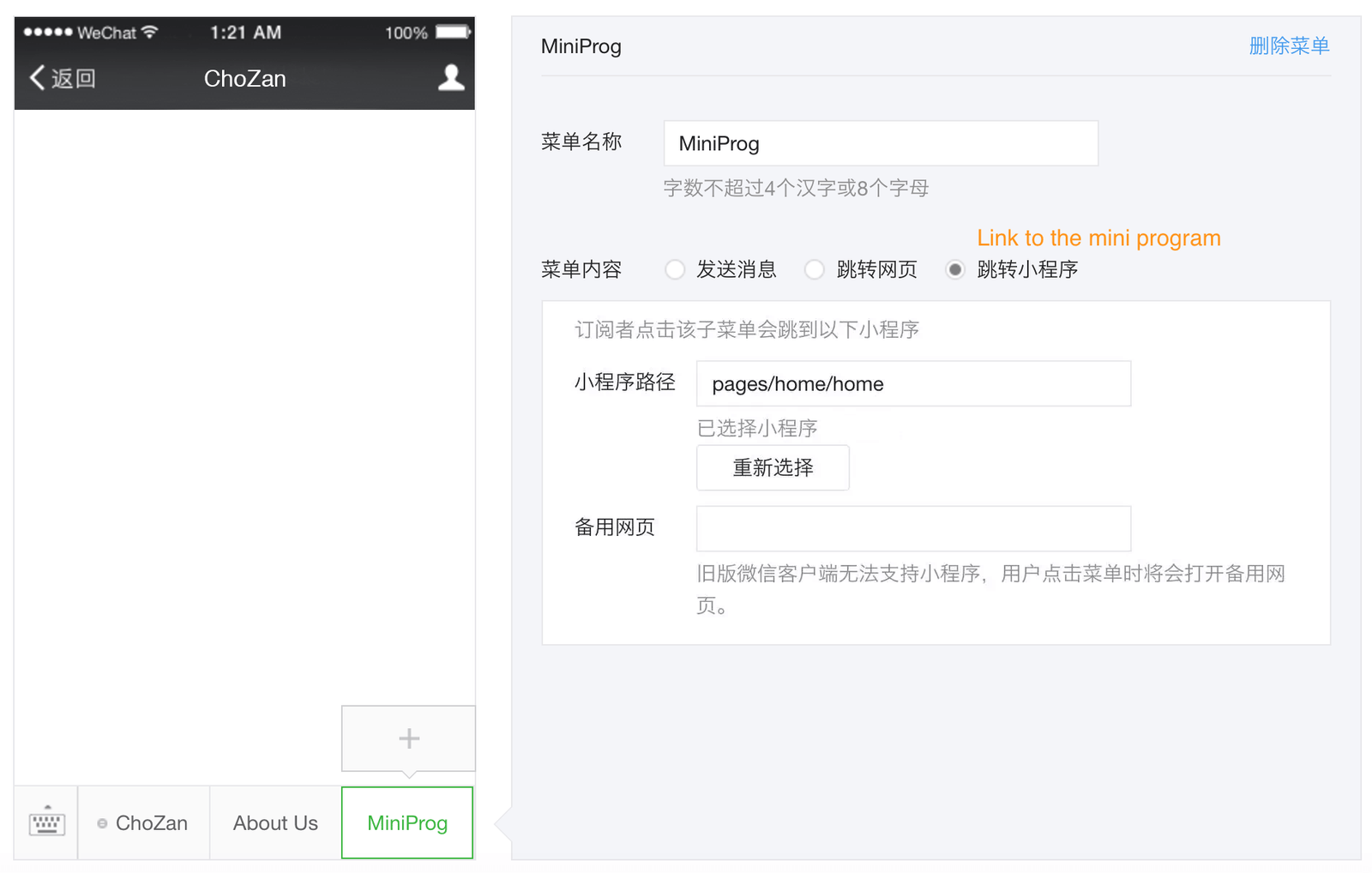Tap the back chevron labeled 返回
The image size is (1372, 873).
(x=62, y=78)
